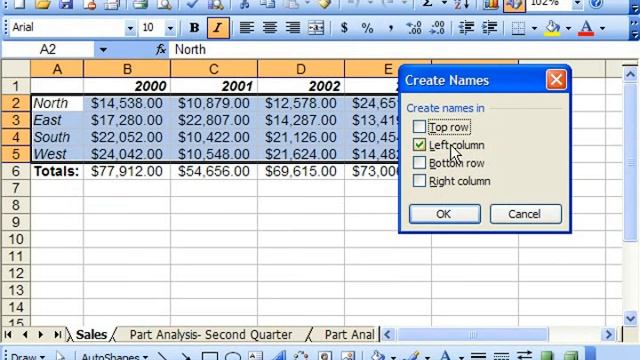The height and width of the screenshot is (360, 640).
Task: Go to last sheet tab arrow
Action: pyautogui.click(x=58, y=335)
